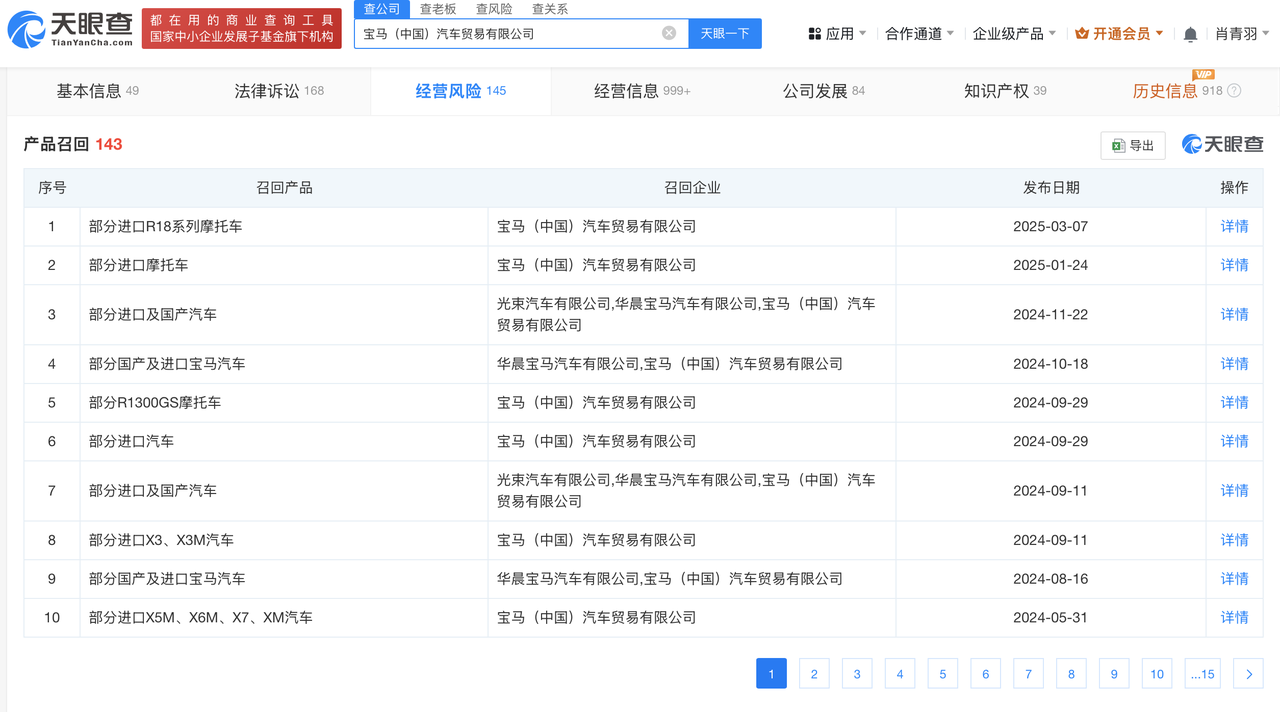Viewport: 1280px width, 712px height.
Task: Switch to the 查公司 search tab
Action: point(382,9)
